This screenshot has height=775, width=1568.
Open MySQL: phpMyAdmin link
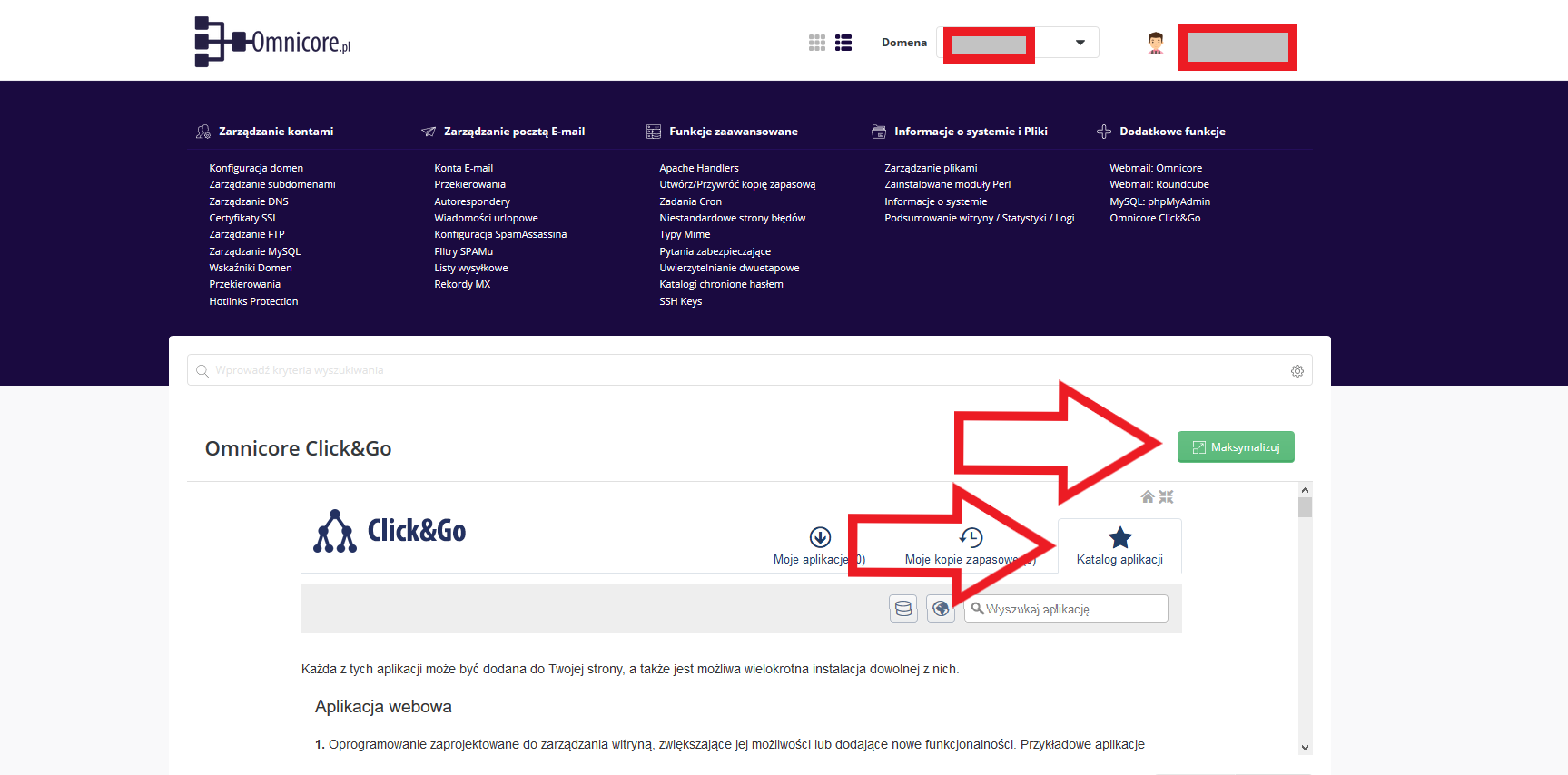[x=1159, y=201]
